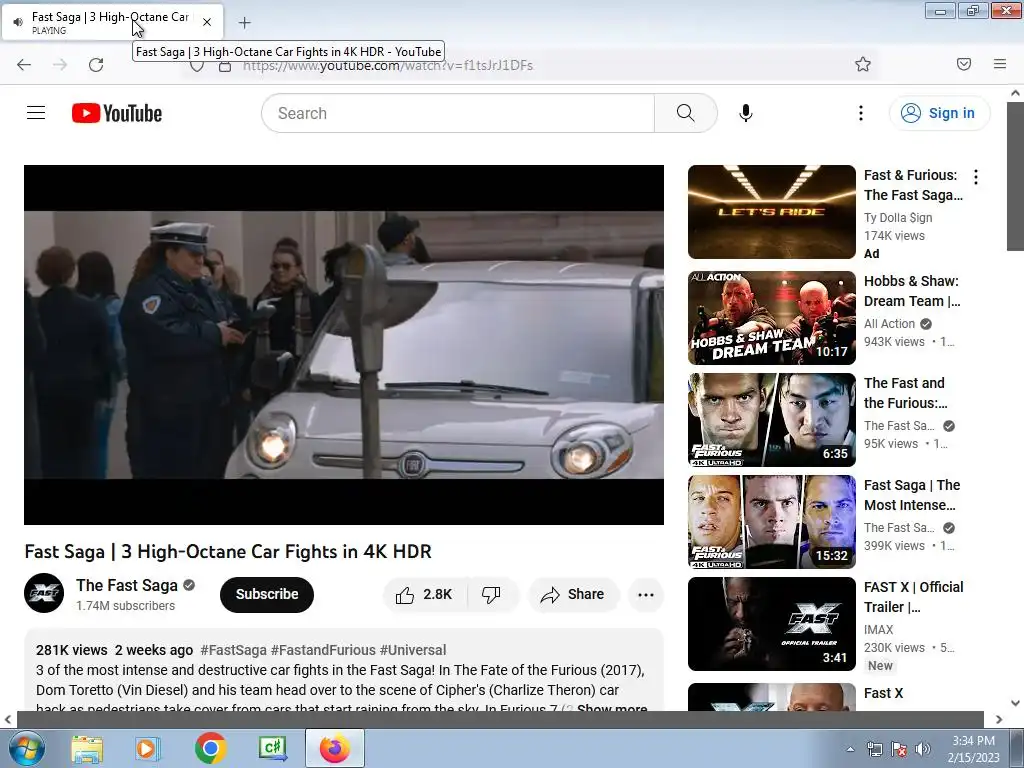The height and width of the screenshot is (768, 1024).
Task: Open YouTube settings three-dot menu
Action: [861, 113]
